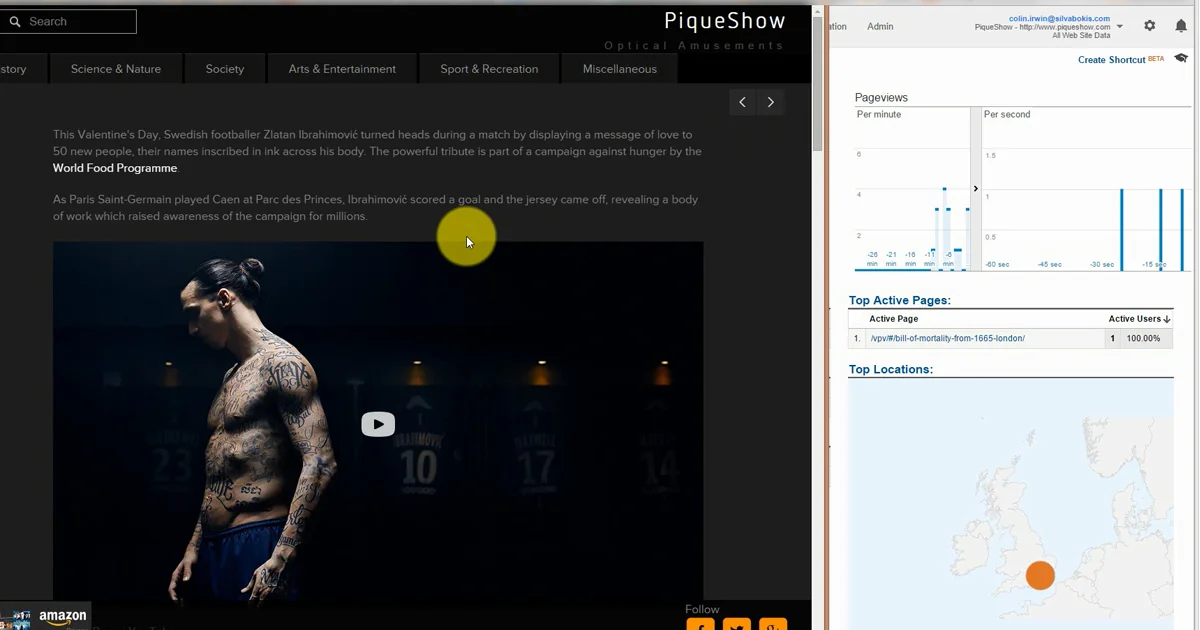1200x630 pixels.
Task: Click the Pageviews heading in Analytics
Action: (x=881, y=97)
